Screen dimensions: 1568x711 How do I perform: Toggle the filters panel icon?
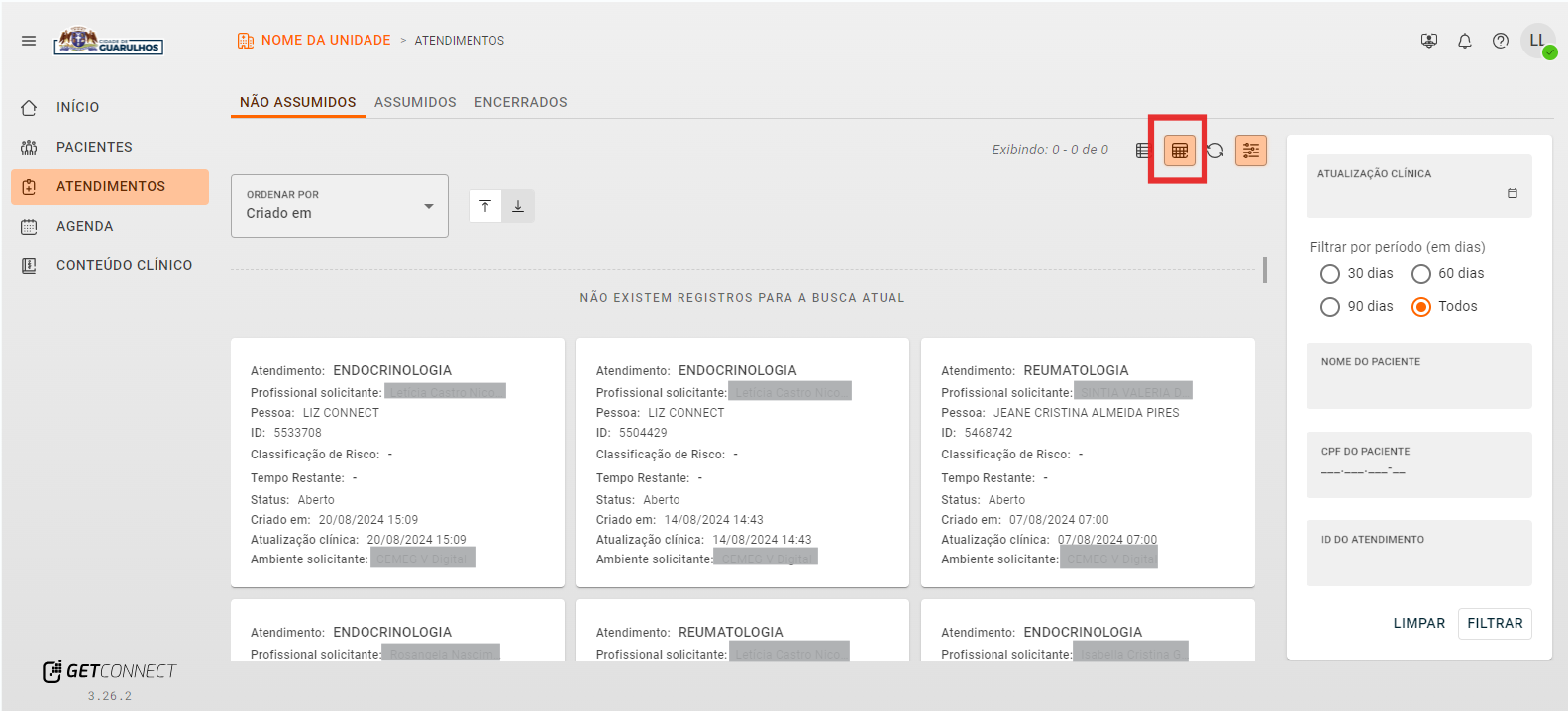coord(1251,151)
